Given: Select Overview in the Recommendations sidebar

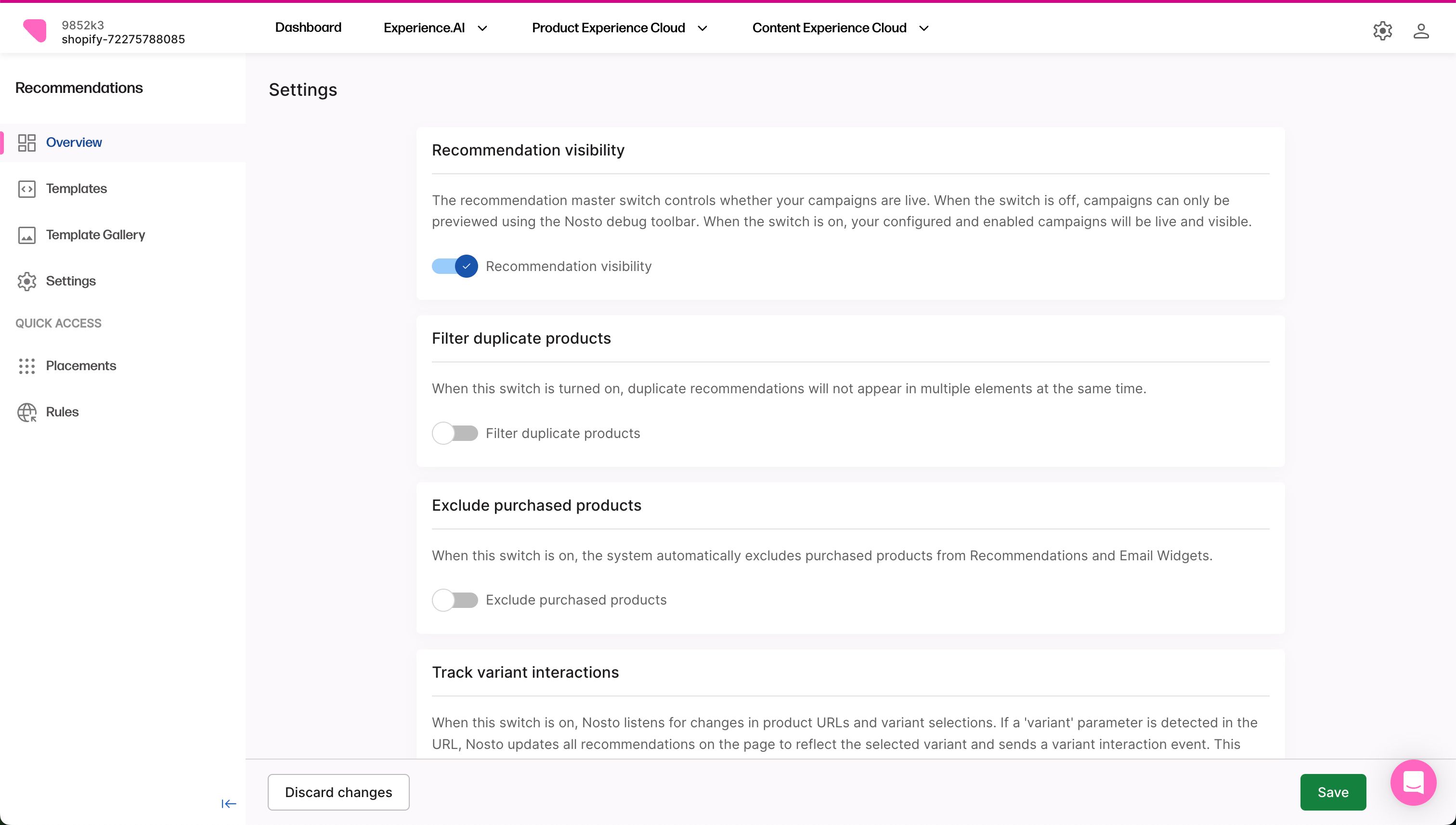Looking at the screenshot, I should click(x=74, y=143).
